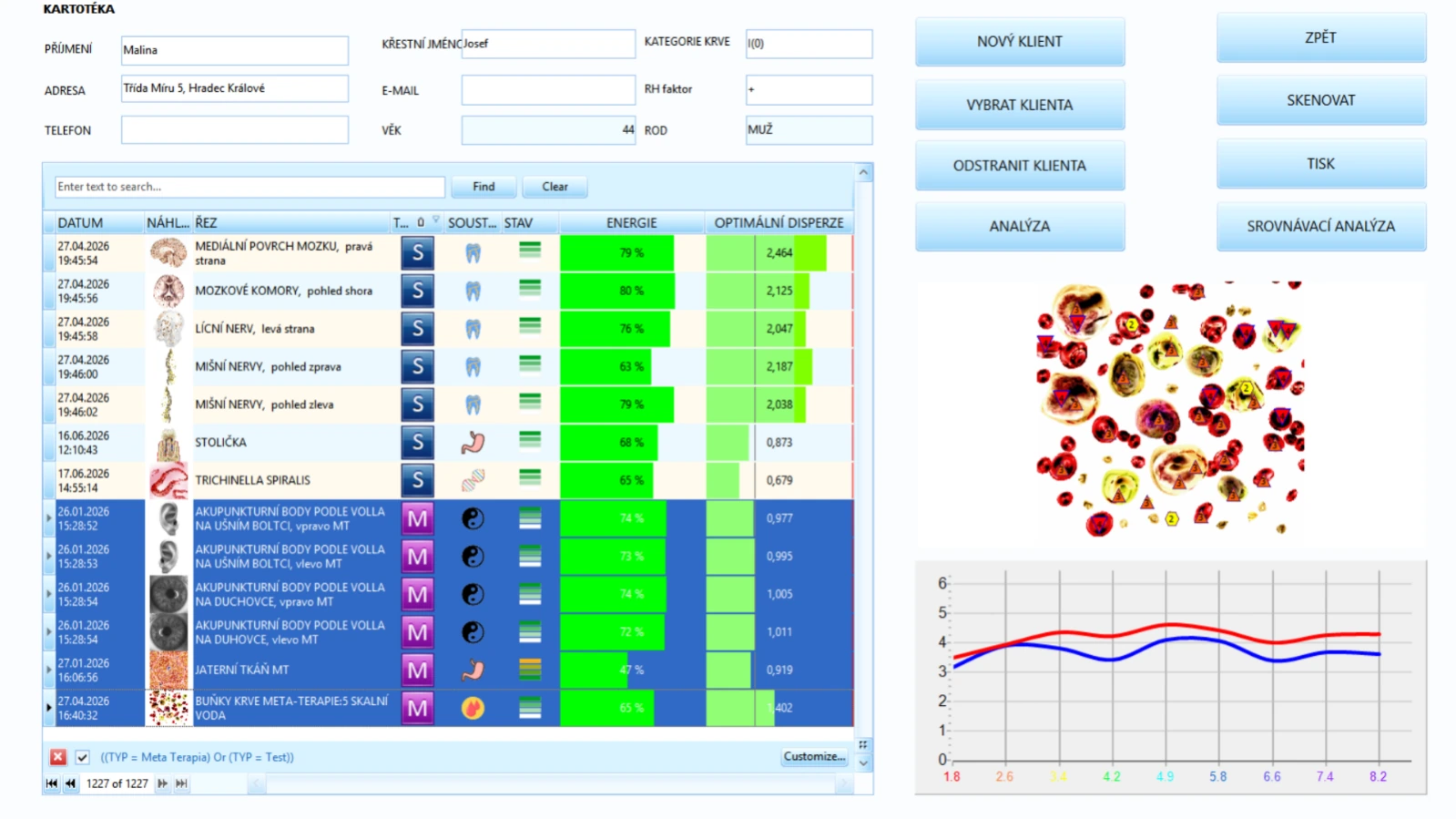Click the stomach icon in the STOLIČKA row
Image resolution: width=1456 pixels, height=819 pixels.
click(x=473, y=443)
